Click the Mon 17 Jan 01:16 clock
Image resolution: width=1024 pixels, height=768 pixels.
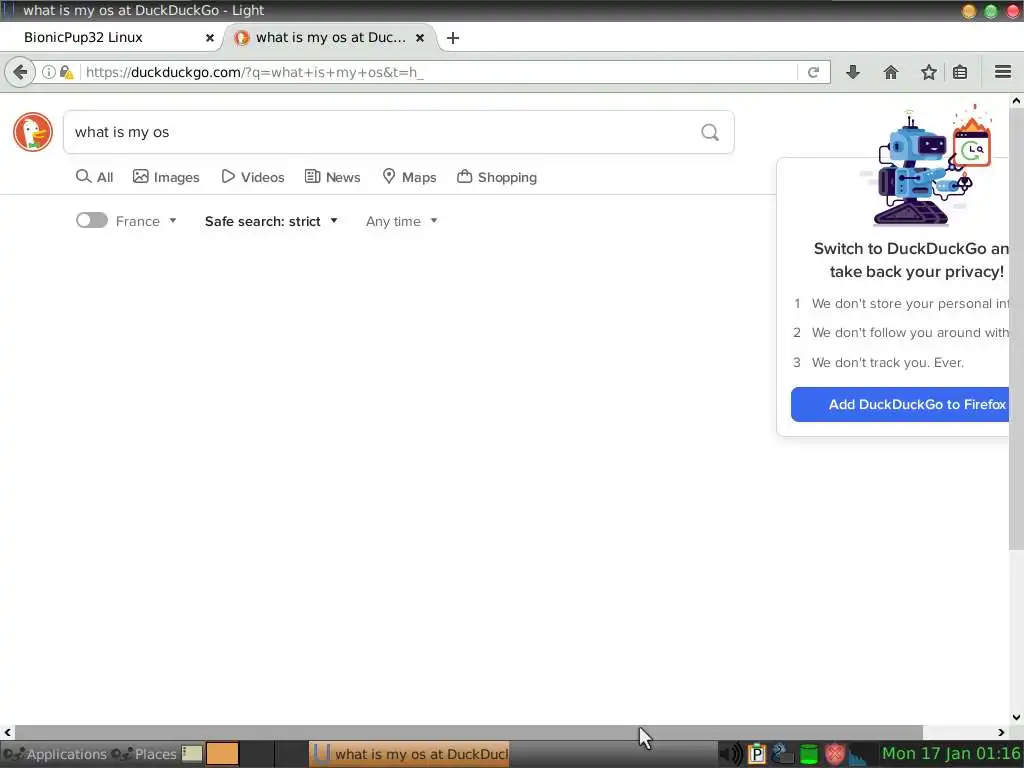pos(951,754)
